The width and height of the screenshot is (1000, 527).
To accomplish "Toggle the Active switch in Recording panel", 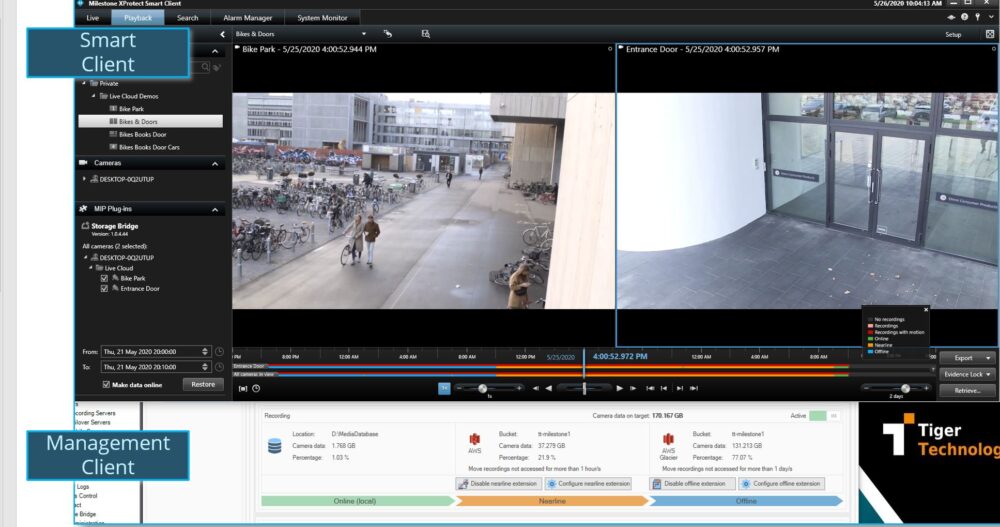I will pos(825,415).
